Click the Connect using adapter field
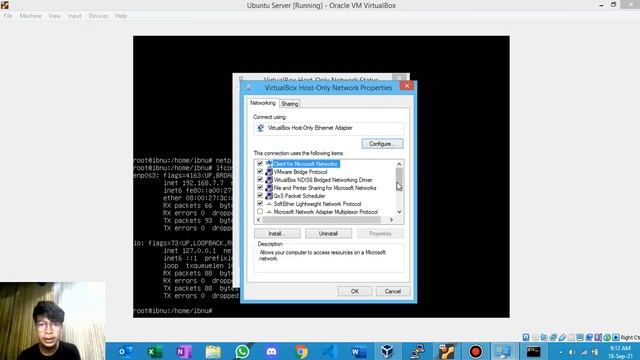 point(328,128)
